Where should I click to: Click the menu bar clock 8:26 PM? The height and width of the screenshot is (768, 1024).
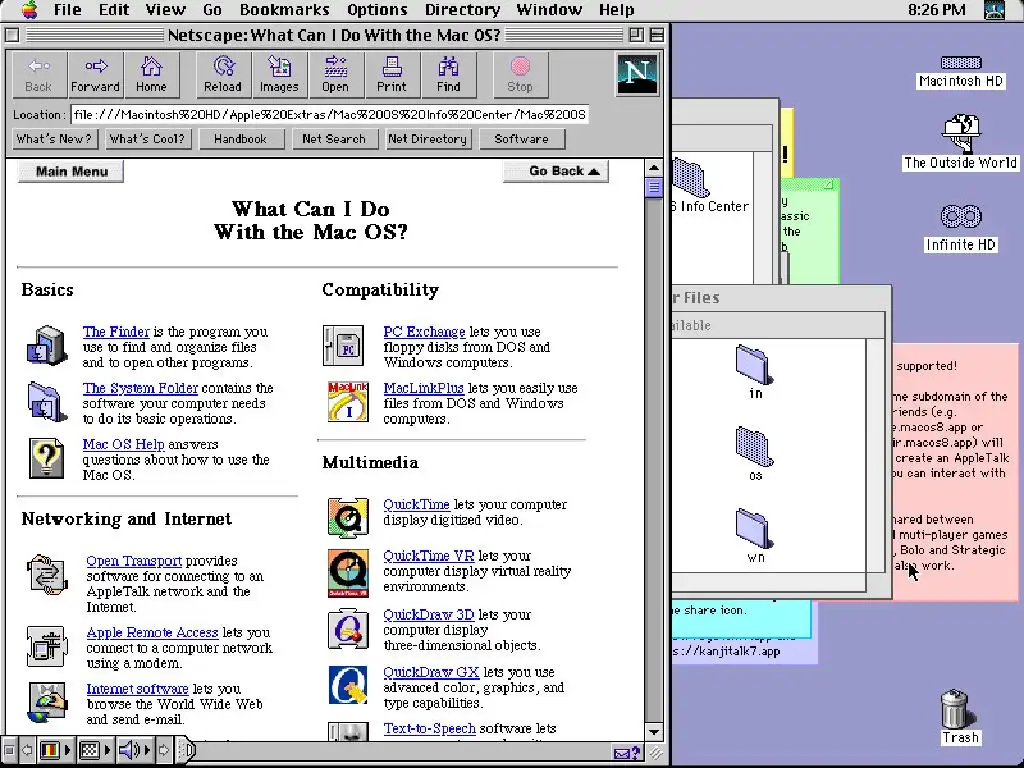pos(936,10)
